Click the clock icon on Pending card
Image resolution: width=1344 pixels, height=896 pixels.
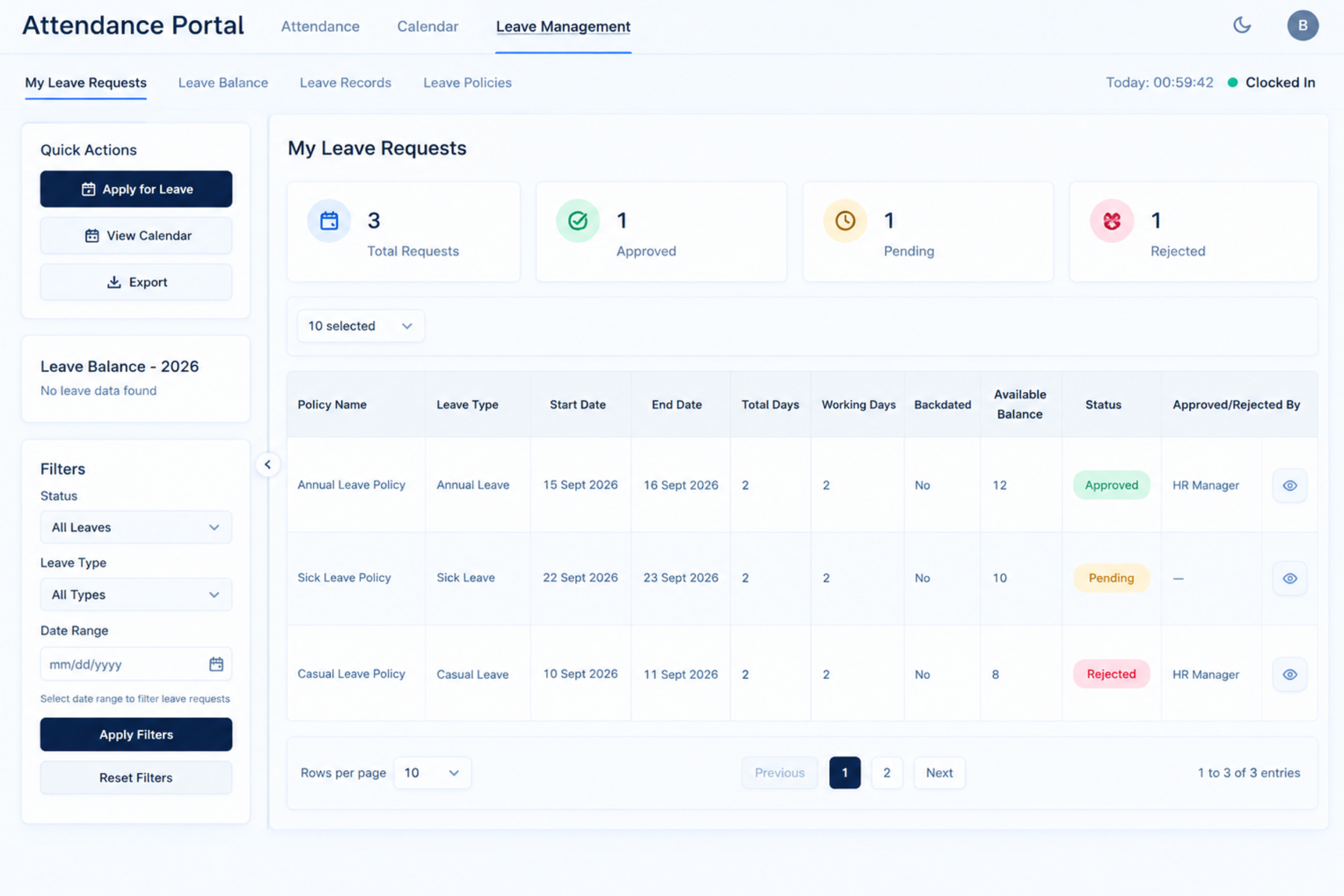coord(844,221)
